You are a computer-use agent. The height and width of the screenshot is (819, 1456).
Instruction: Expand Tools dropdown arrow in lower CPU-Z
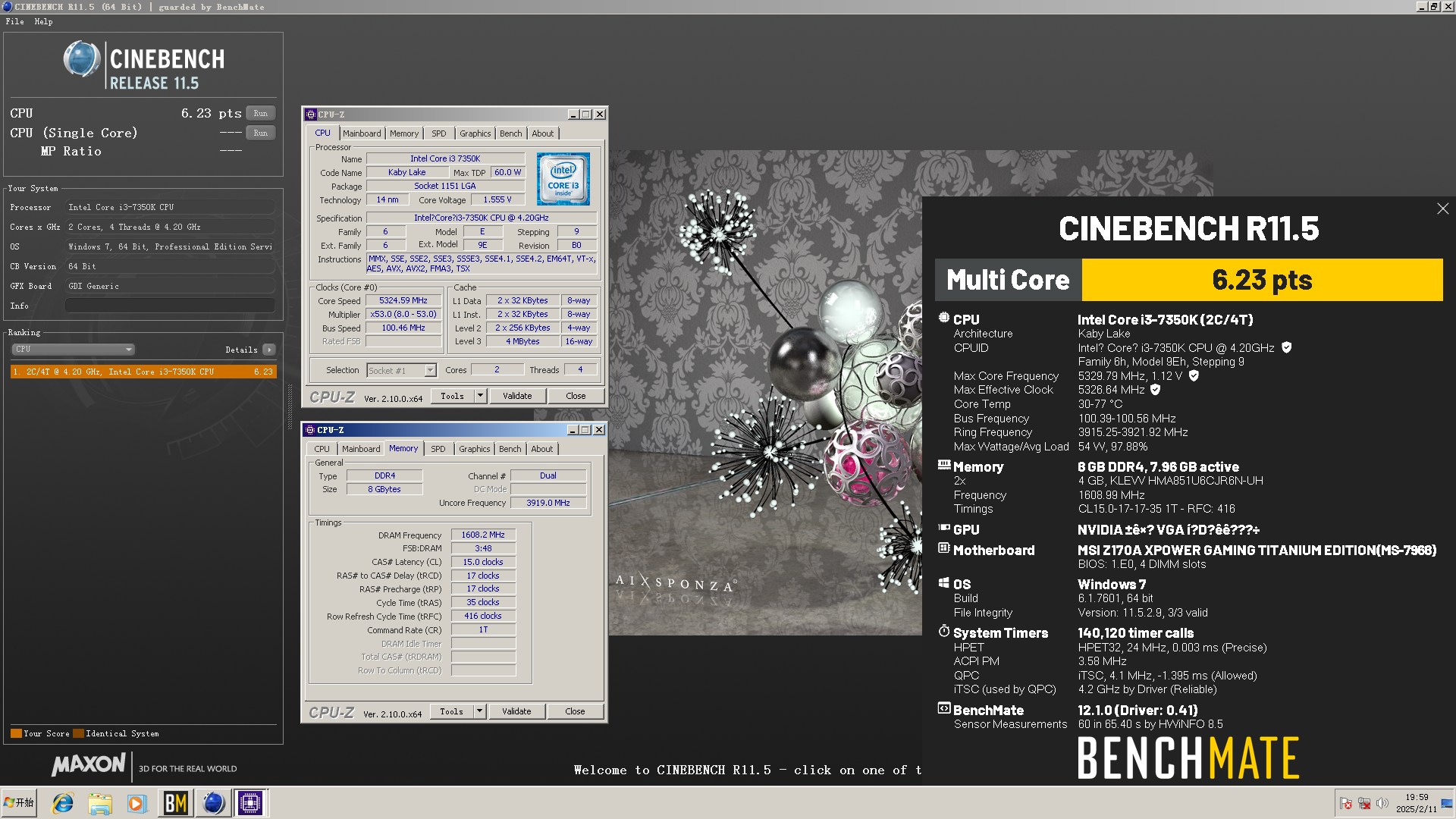coord(479,711)
